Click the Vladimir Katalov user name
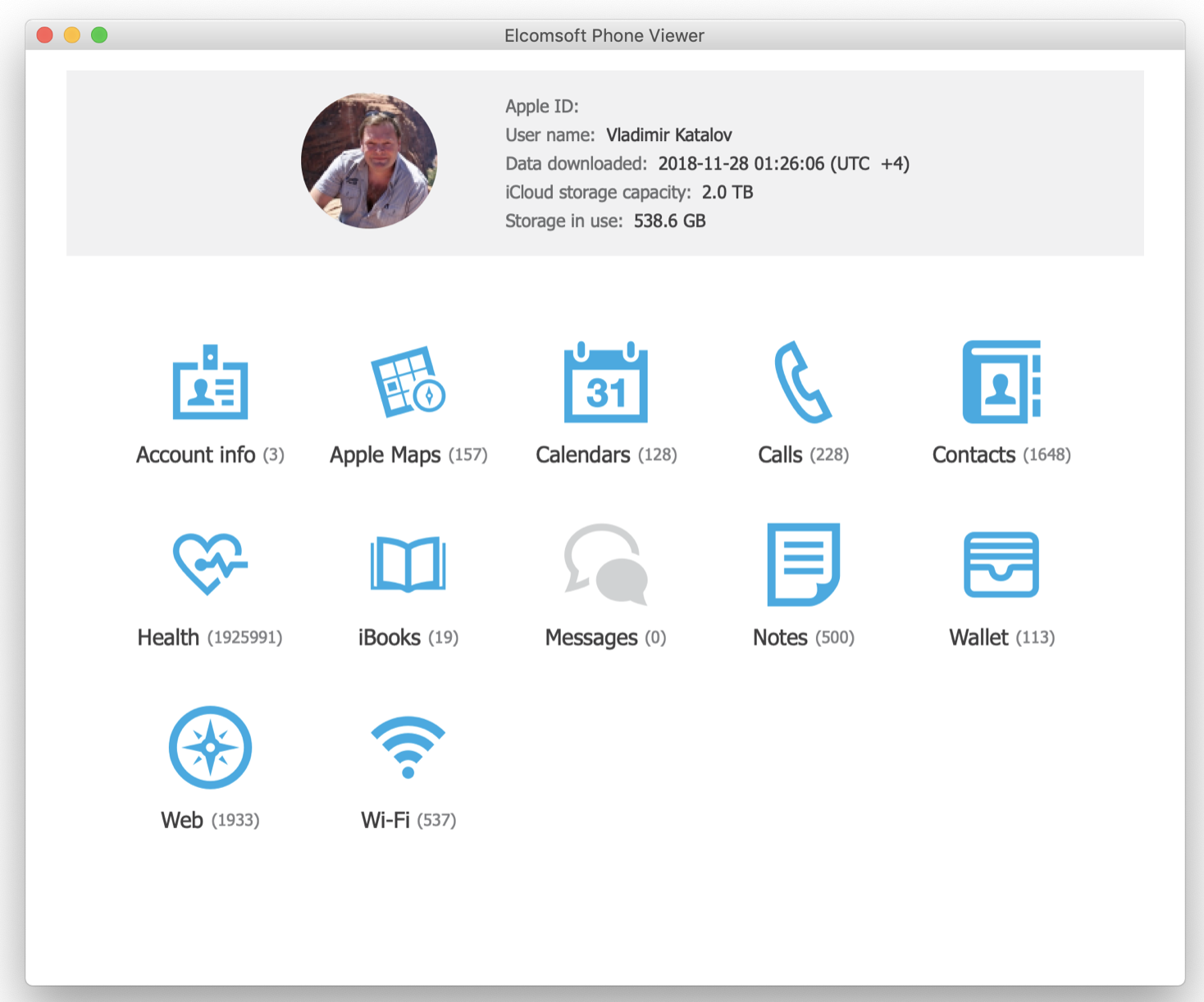The image size is (1204, 1002). 668,135
